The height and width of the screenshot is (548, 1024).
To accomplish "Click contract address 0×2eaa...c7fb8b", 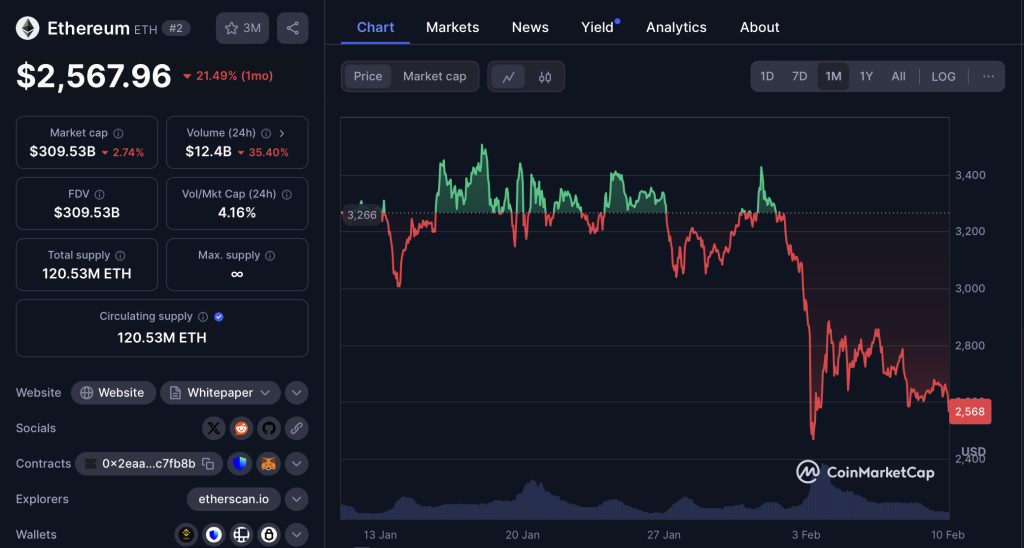I will 149,464.
